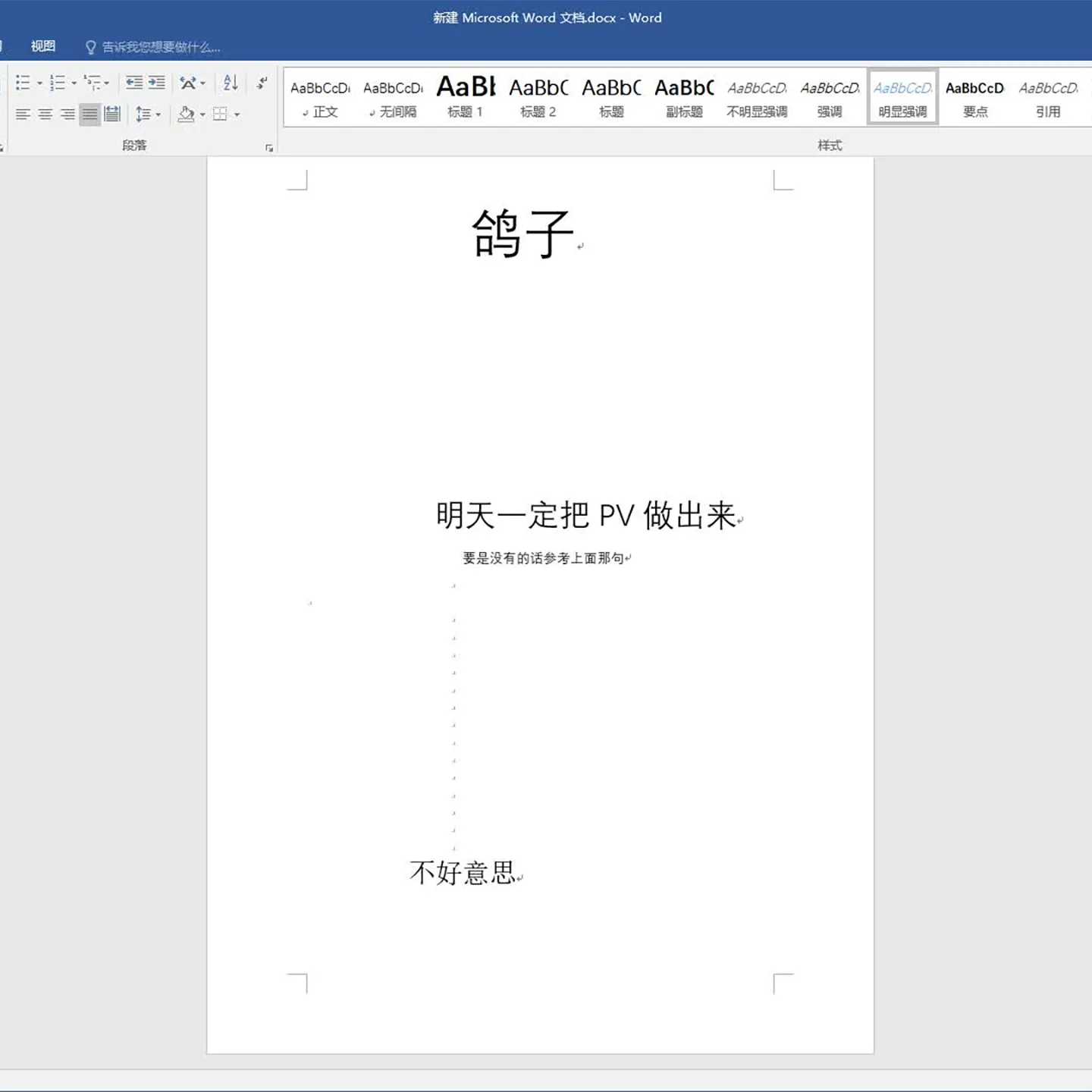Toggle center text alignment
Viewport: 1092px width, 1092px height.
[x=45, y=115]
